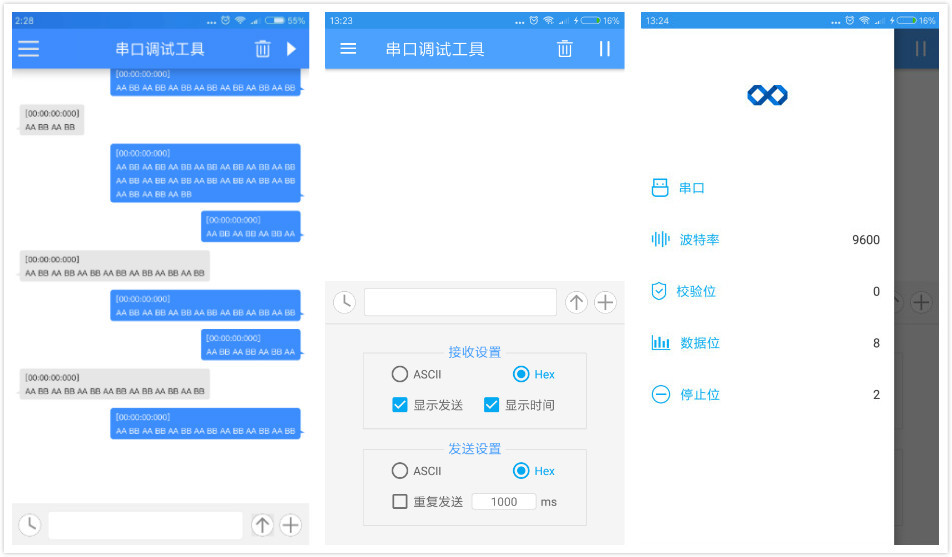
Task: Focus message input field in left screen
Action: click(146, 525)
